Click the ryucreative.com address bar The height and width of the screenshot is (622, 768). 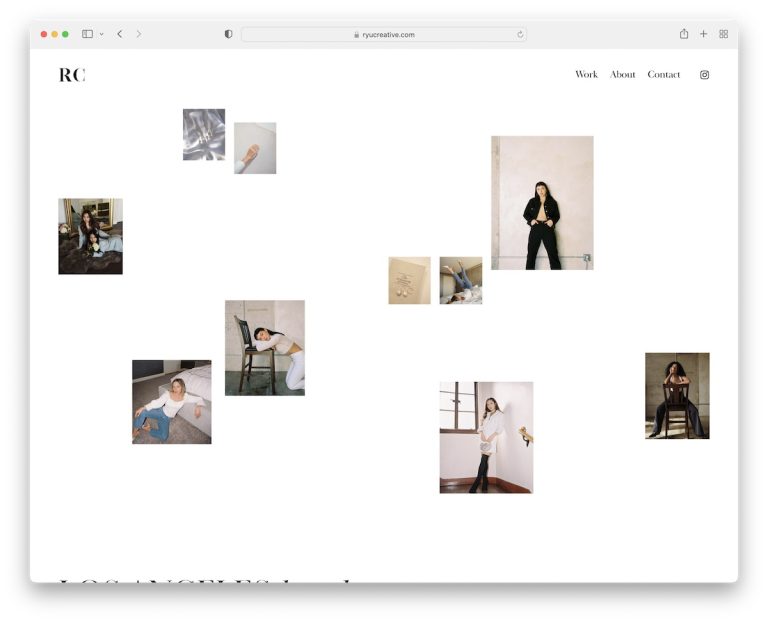click(384, 34)
